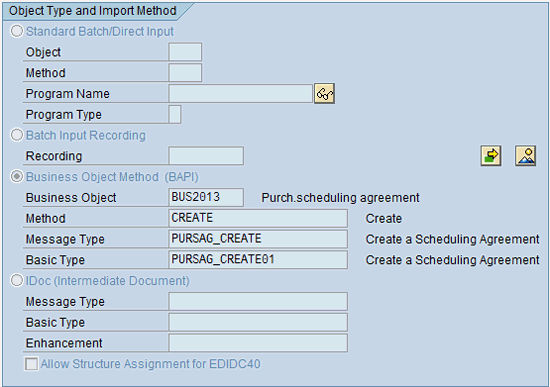Click the Object input field
The width and height of the screenshot is (550, 387).
pos(185,52)
